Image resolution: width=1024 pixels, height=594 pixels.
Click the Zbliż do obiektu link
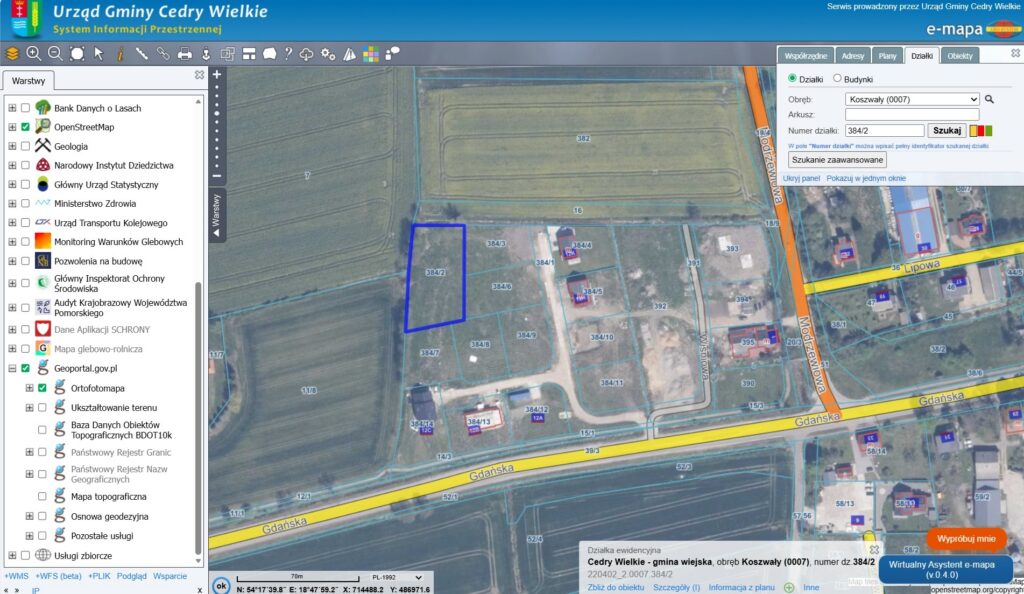coord(616,587)
